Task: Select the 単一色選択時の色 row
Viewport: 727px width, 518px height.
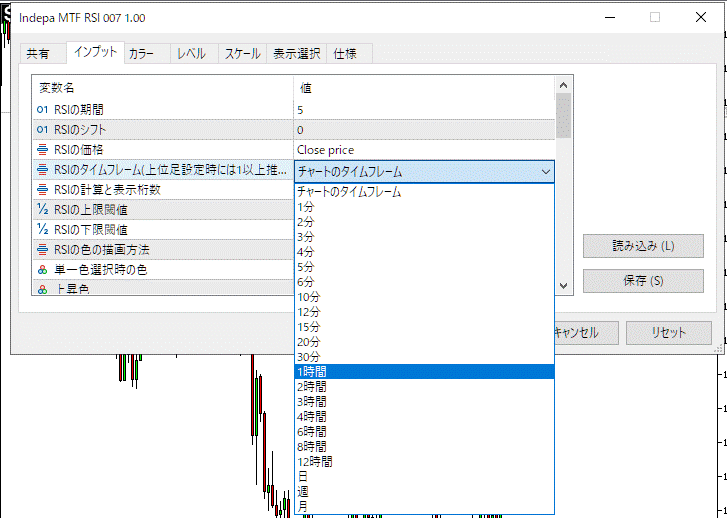Action: [163, 269]
